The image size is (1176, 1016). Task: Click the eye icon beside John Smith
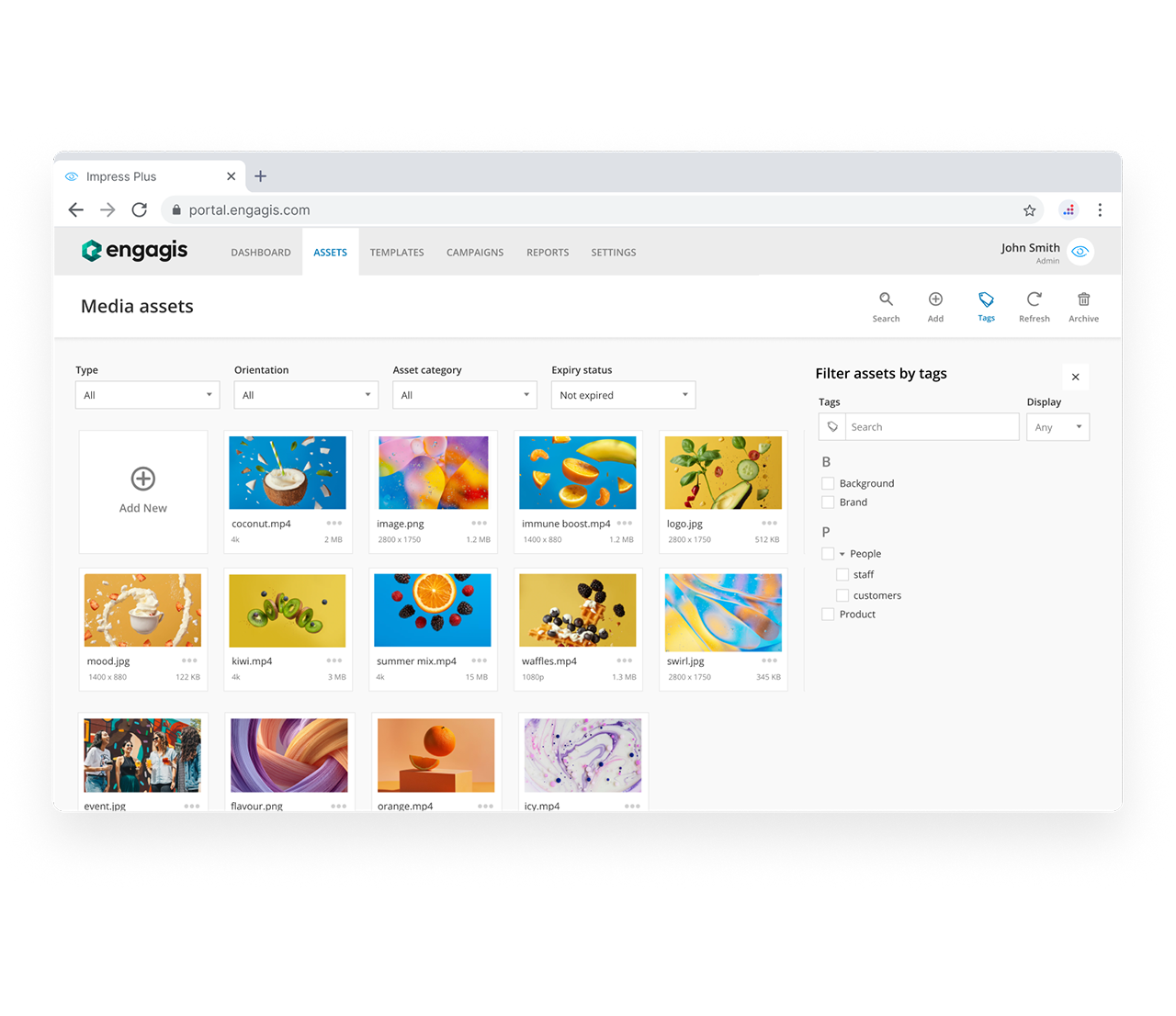[1080, 252]
